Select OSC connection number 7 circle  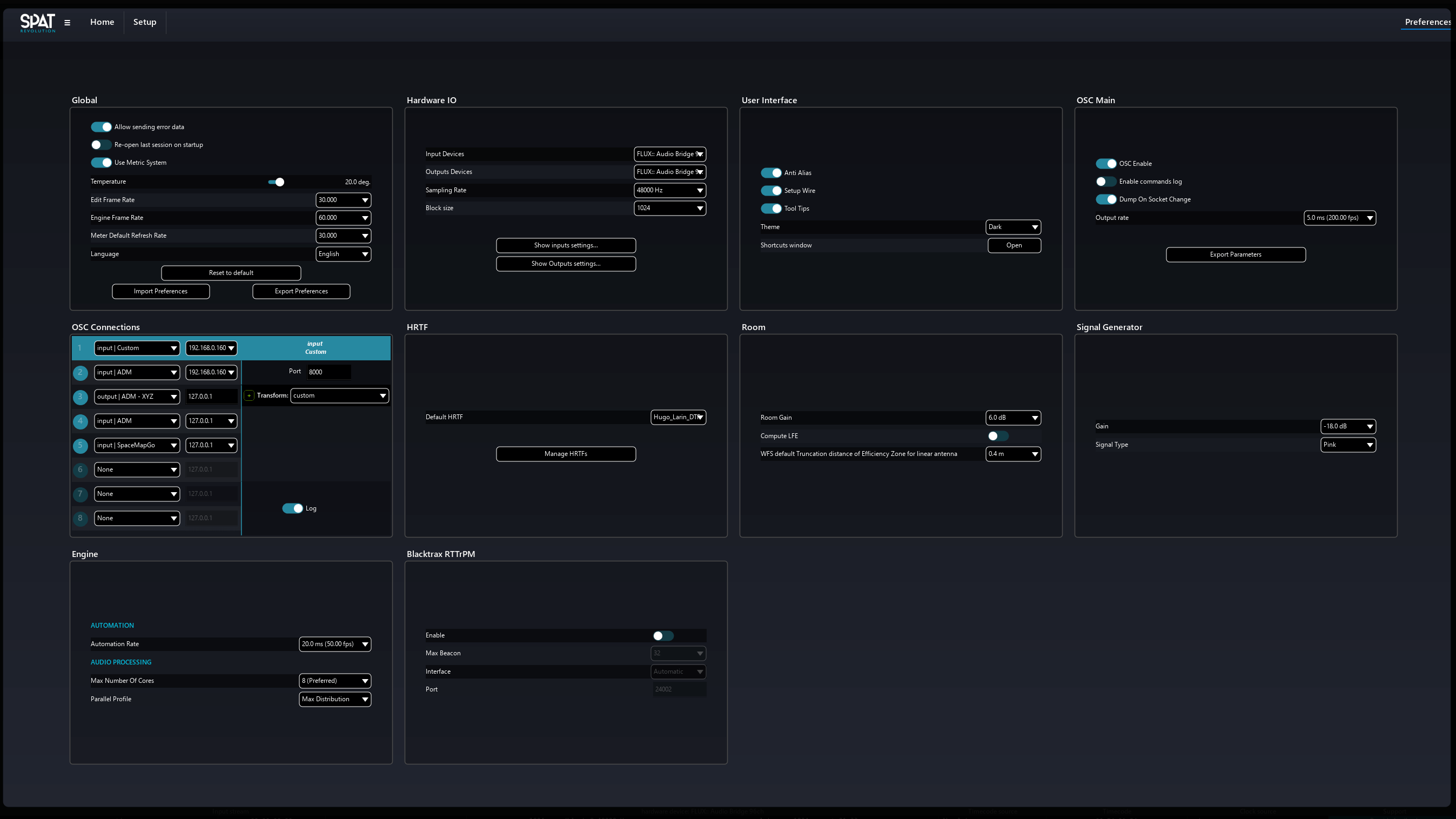click(x=80, y=494)
